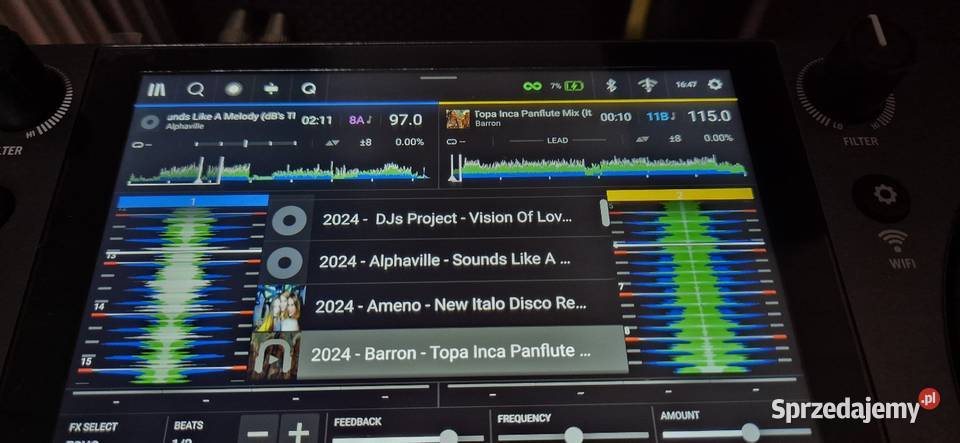The image size is (960, 443).
Task: Tap vinyl icon beside DJs Project track
Action: click(290, 220)
